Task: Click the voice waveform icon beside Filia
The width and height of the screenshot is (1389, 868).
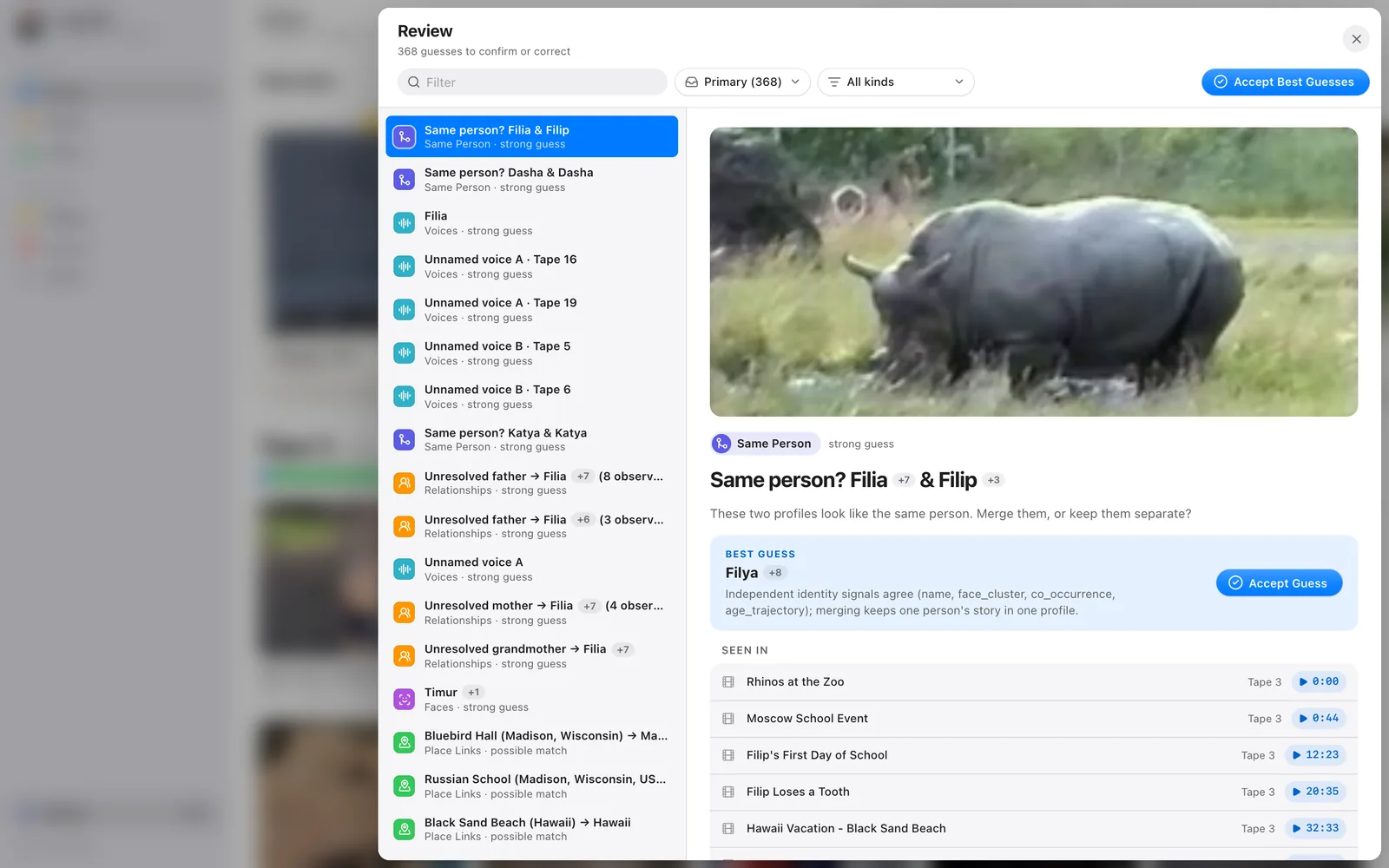Action: [x=405, y=223]
